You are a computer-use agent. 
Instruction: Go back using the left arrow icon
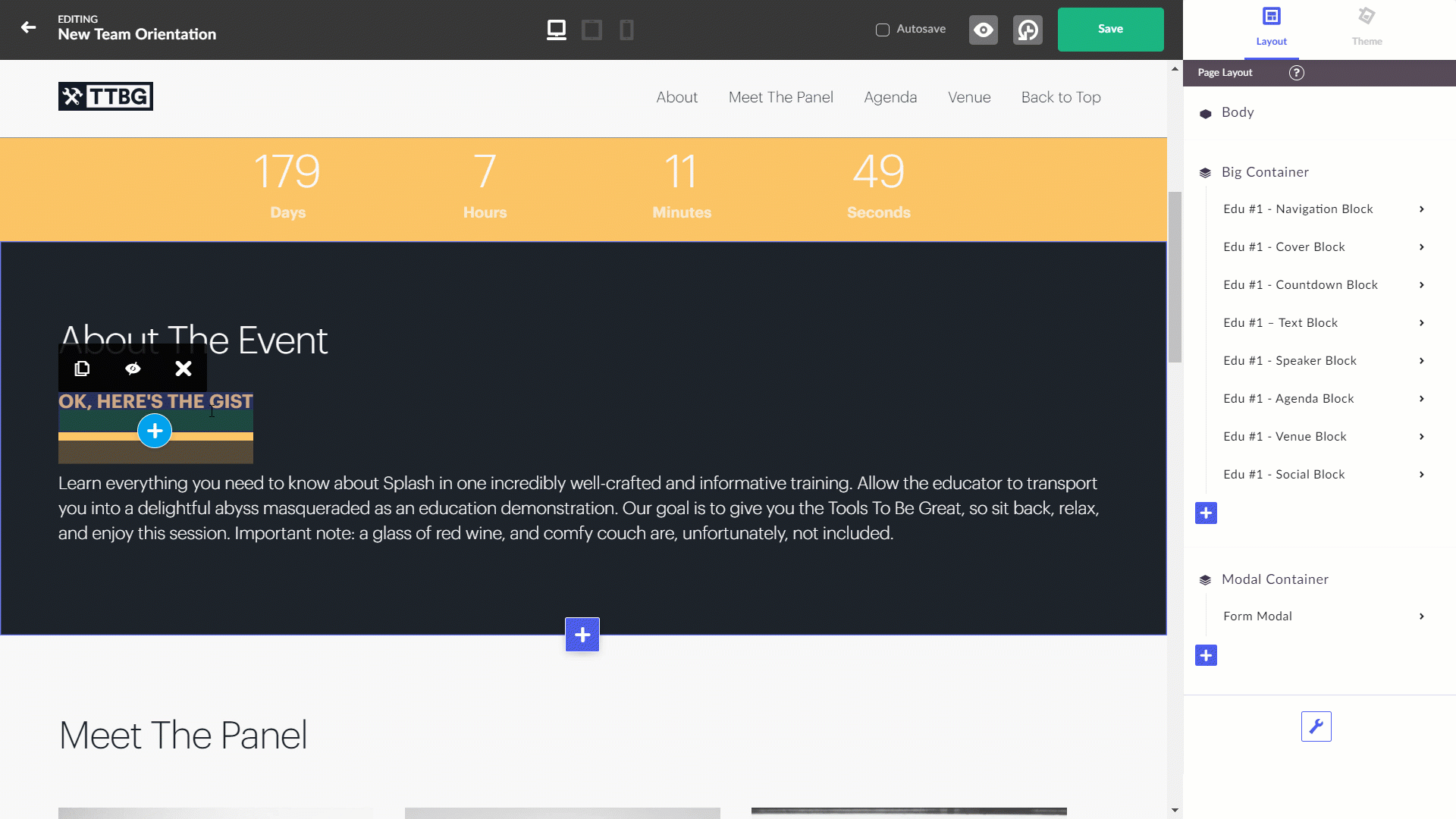coord(28,28)
